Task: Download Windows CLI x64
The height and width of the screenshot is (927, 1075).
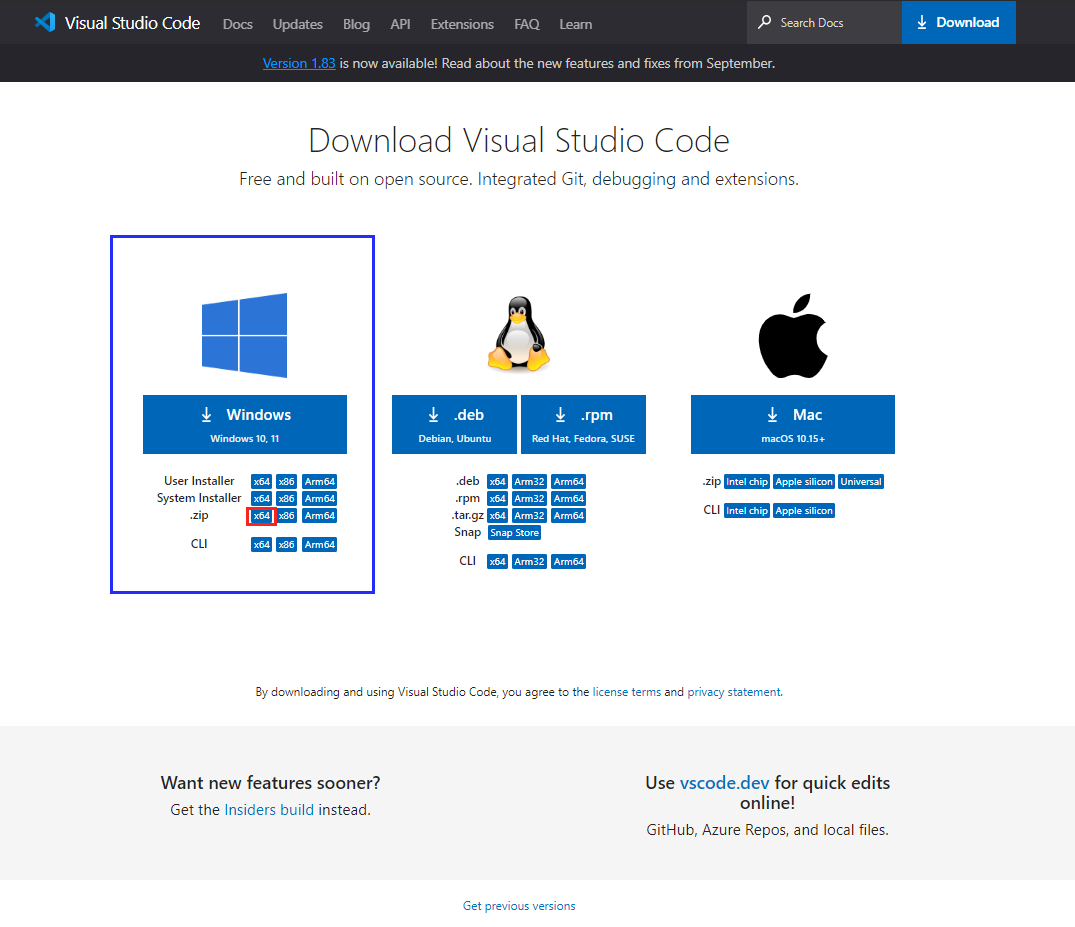Action: coord(261,544)
